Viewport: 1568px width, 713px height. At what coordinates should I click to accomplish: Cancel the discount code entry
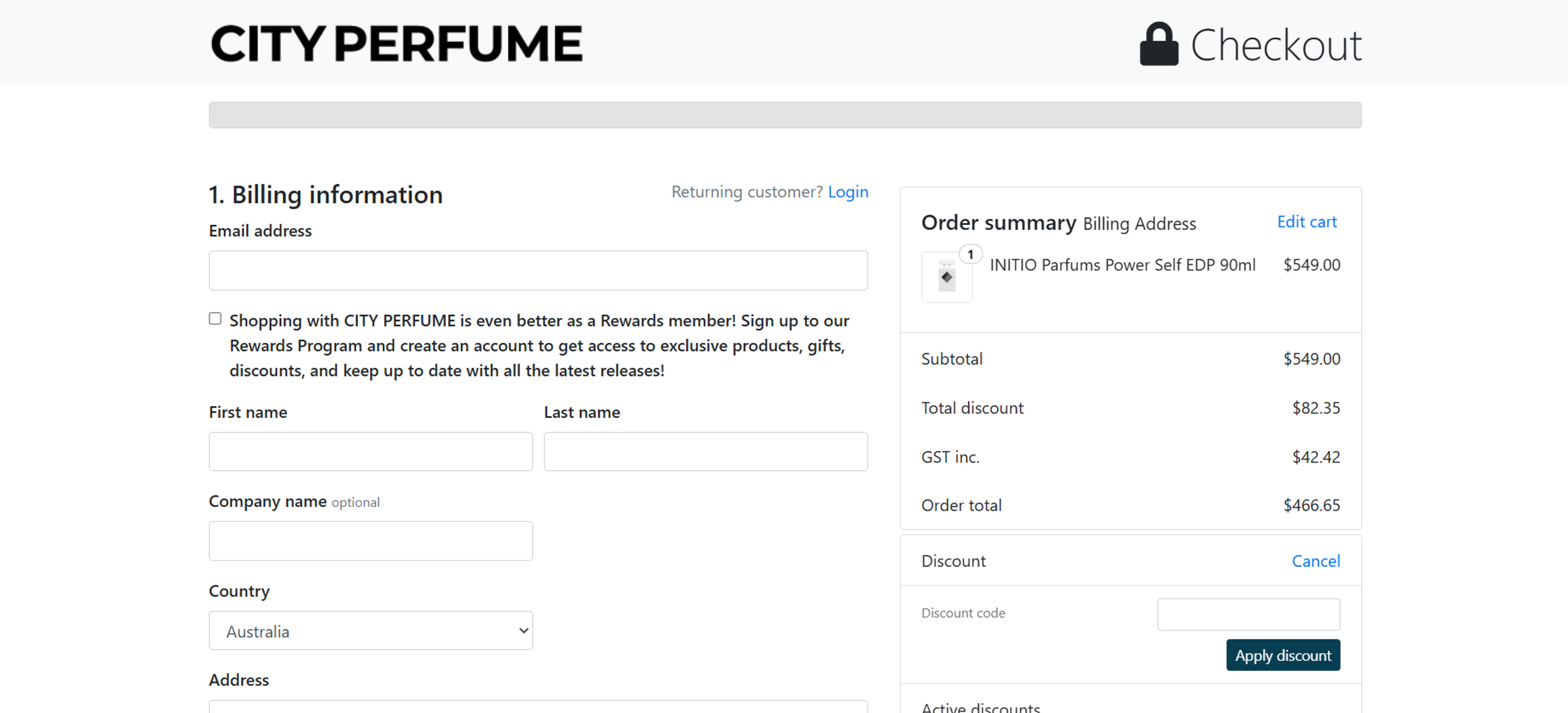[1315, 561]
